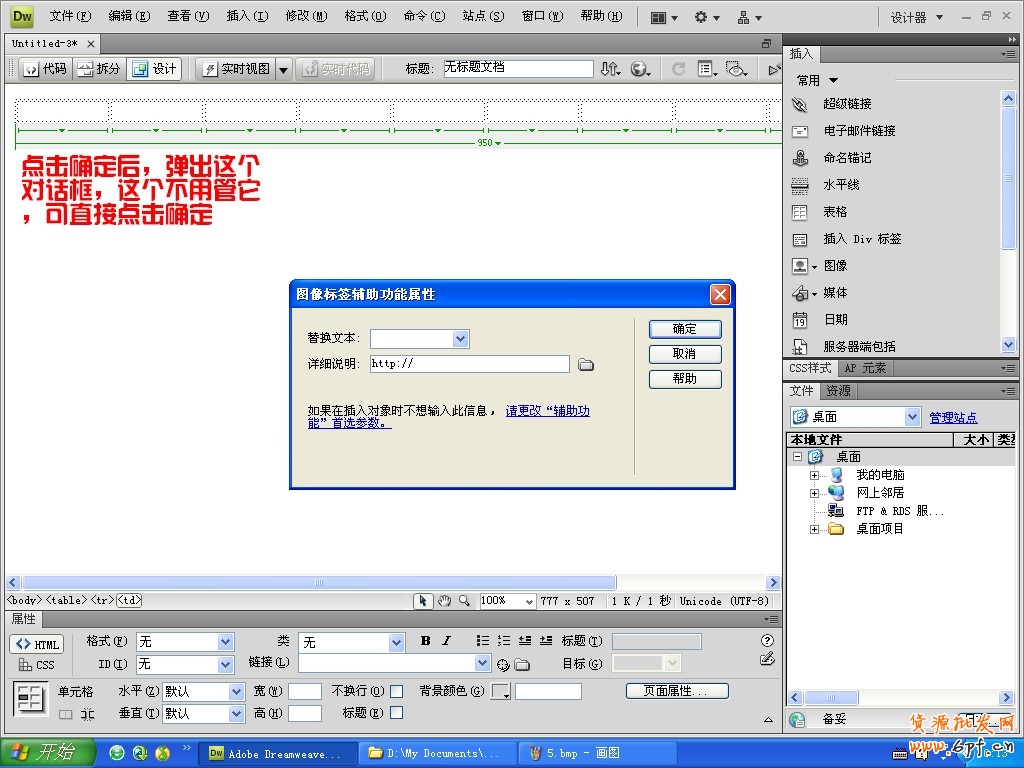This screenshot has width=1024, height=768.
Task: Click the 标题 document title input field
Action: [x=517, y=68]
